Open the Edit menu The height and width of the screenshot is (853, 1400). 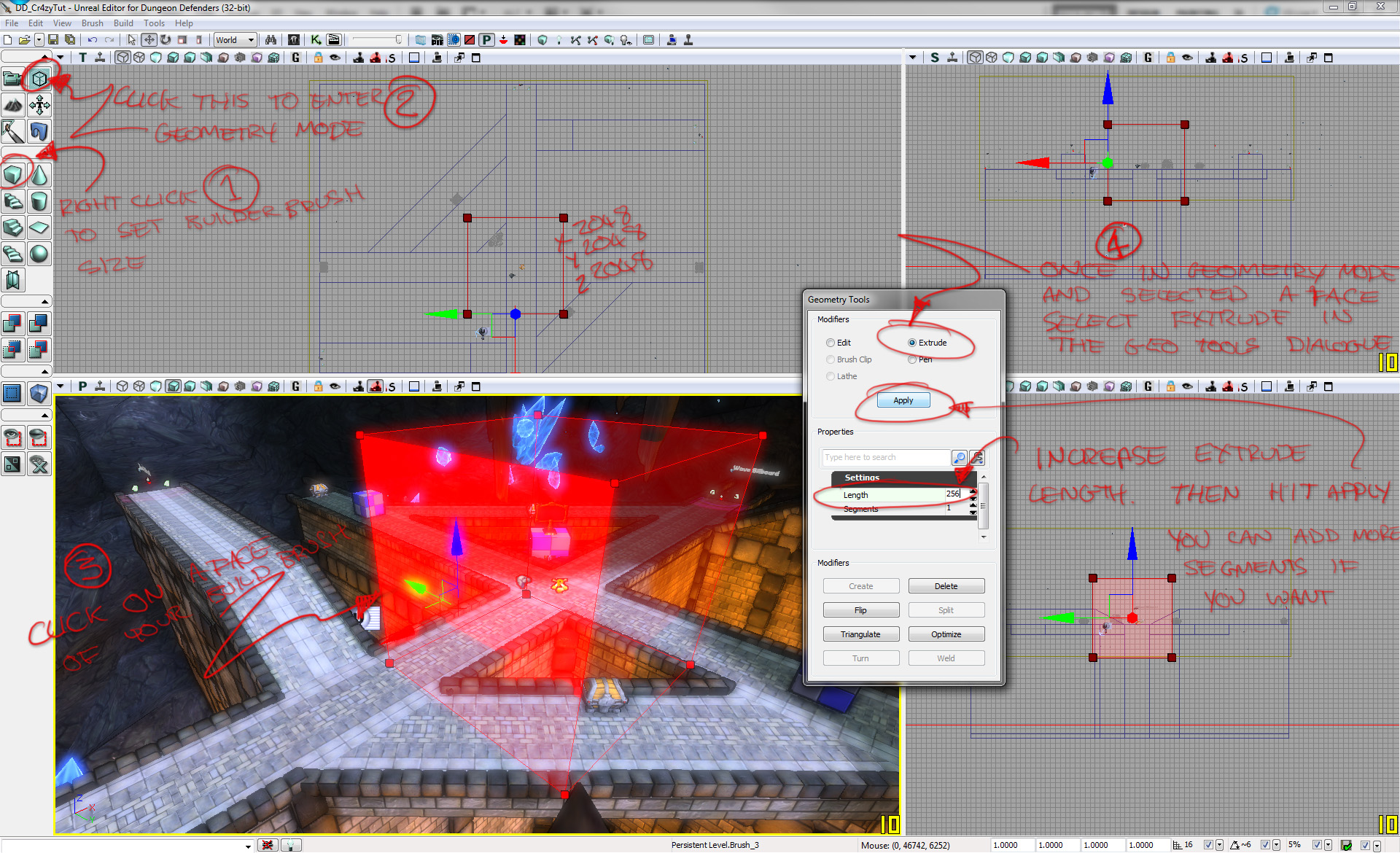36,23
